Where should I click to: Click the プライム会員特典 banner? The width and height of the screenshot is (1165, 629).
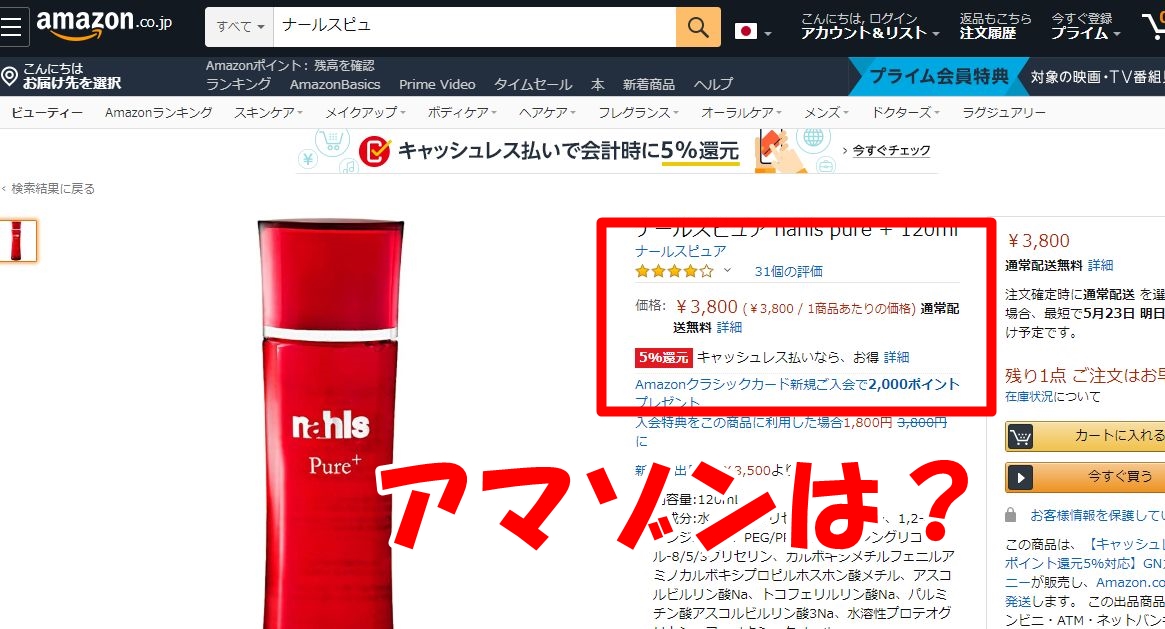tap(938, 76)
